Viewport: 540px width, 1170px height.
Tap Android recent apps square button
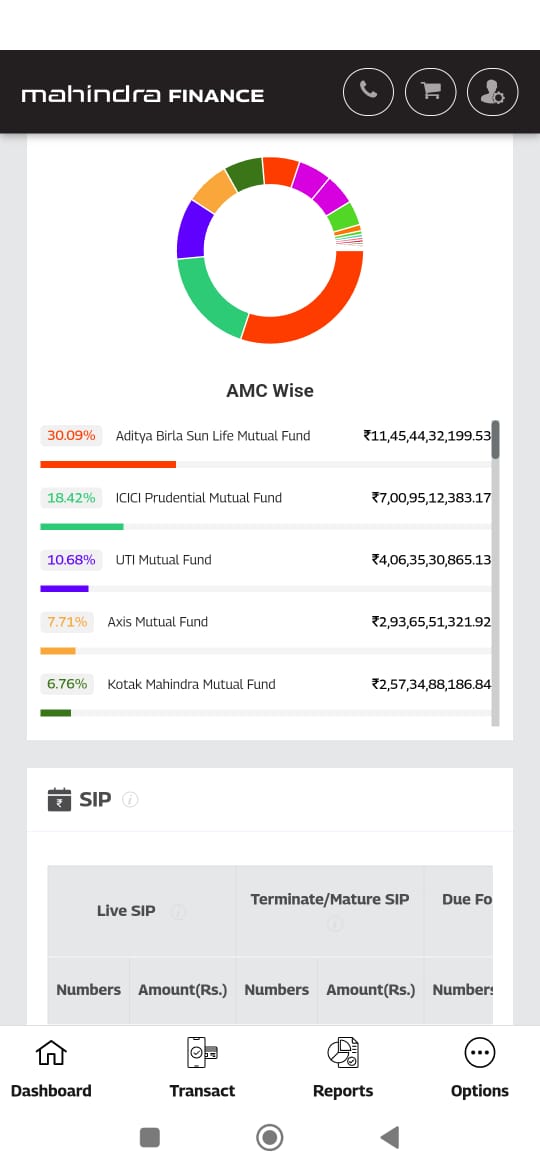tap(150, 1138)
